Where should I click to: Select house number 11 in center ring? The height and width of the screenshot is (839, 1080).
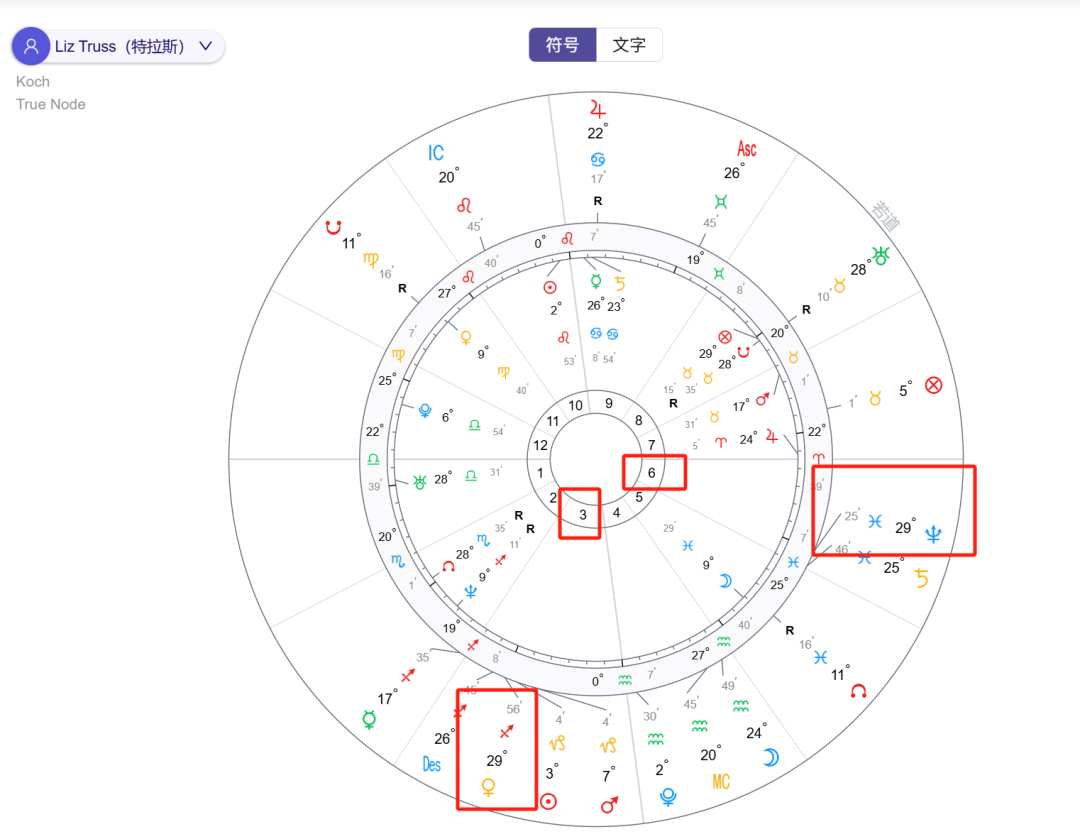click(553, 421)
